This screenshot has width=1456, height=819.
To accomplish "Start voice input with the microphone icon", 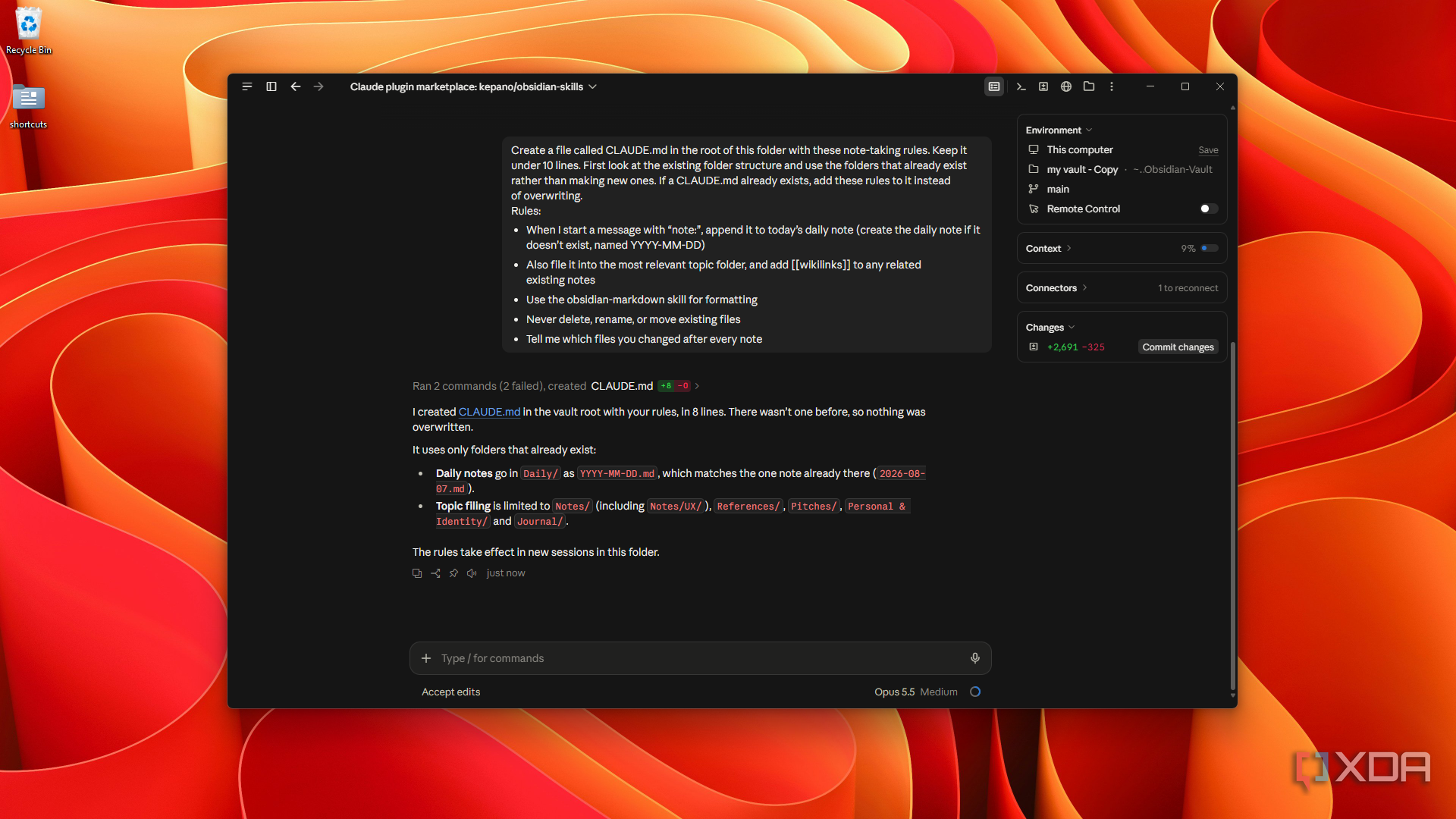I will pos(975,658).
